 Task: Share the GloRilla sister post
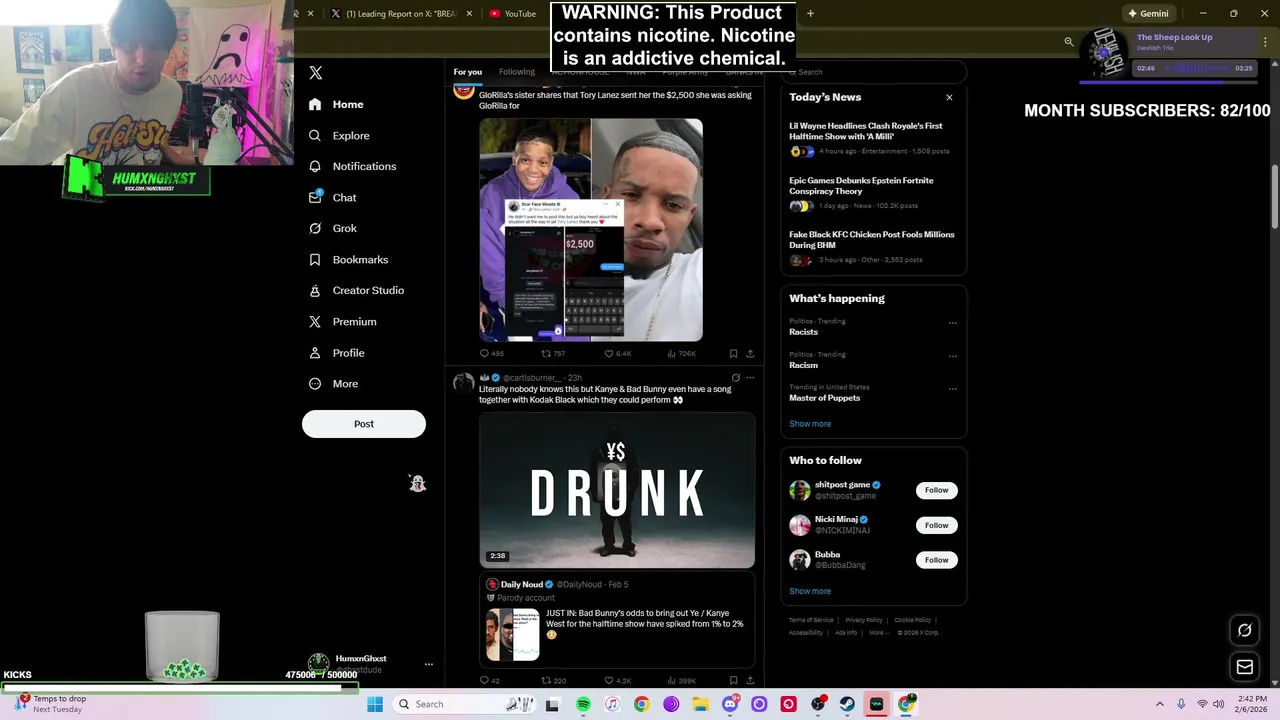click(750, 353)
